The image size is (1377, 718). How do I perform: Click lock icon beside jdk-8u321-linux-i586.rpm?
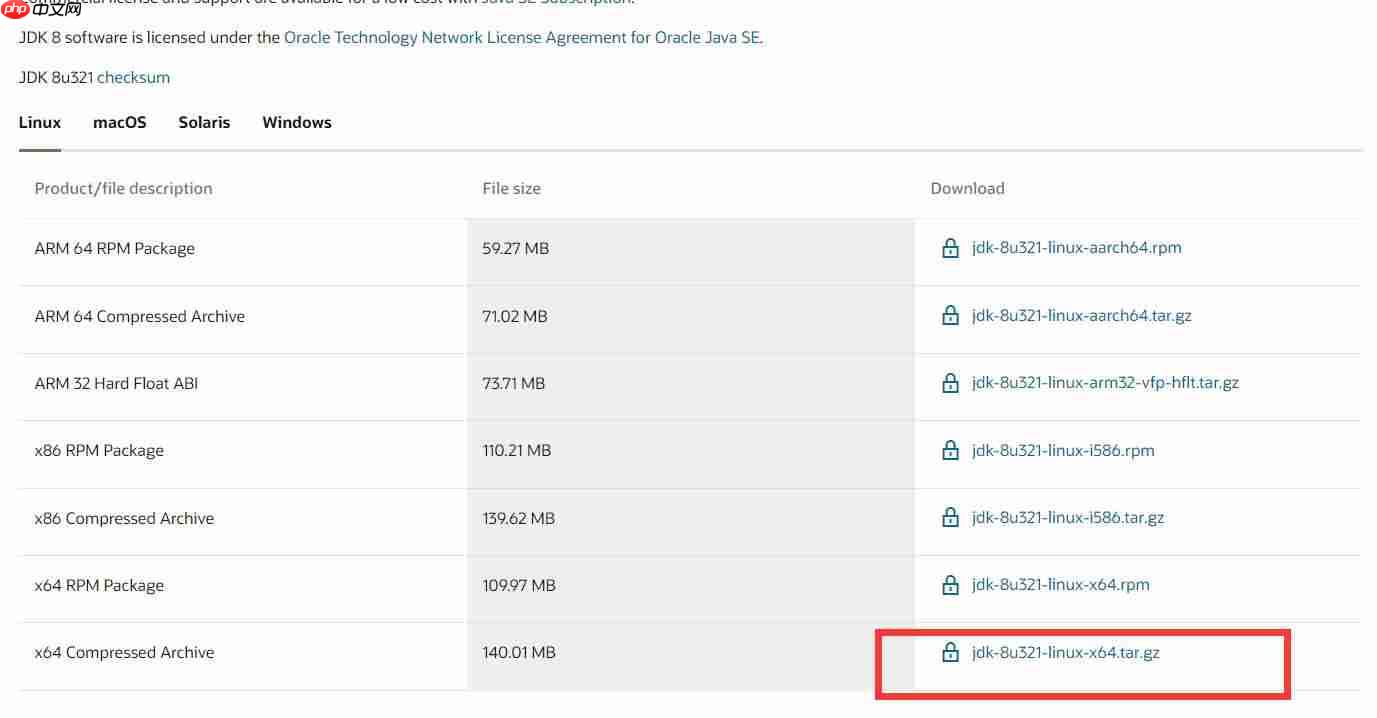click(x=950, y=451)
